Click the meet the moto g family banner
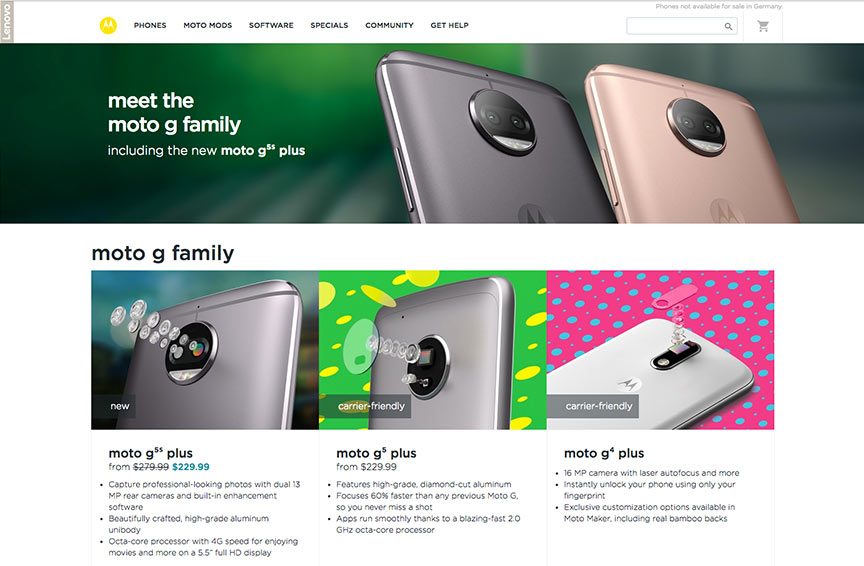This screenshot has height=566, width=864. tap(432, 133)
